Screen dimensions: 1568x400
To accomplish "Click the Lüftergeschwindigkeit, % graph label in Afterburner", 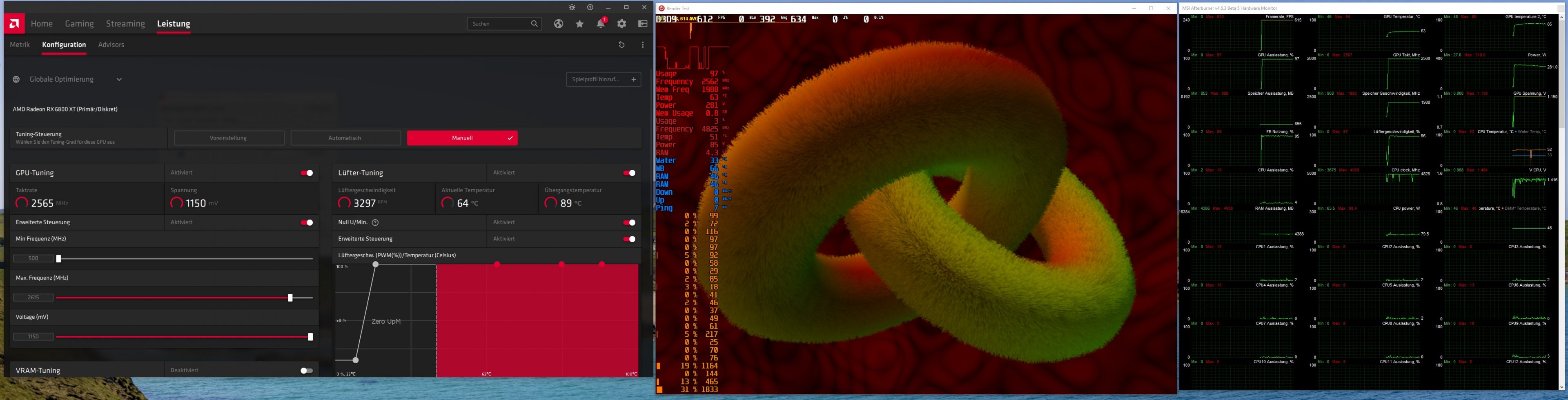I will (x=1396, y=132).
